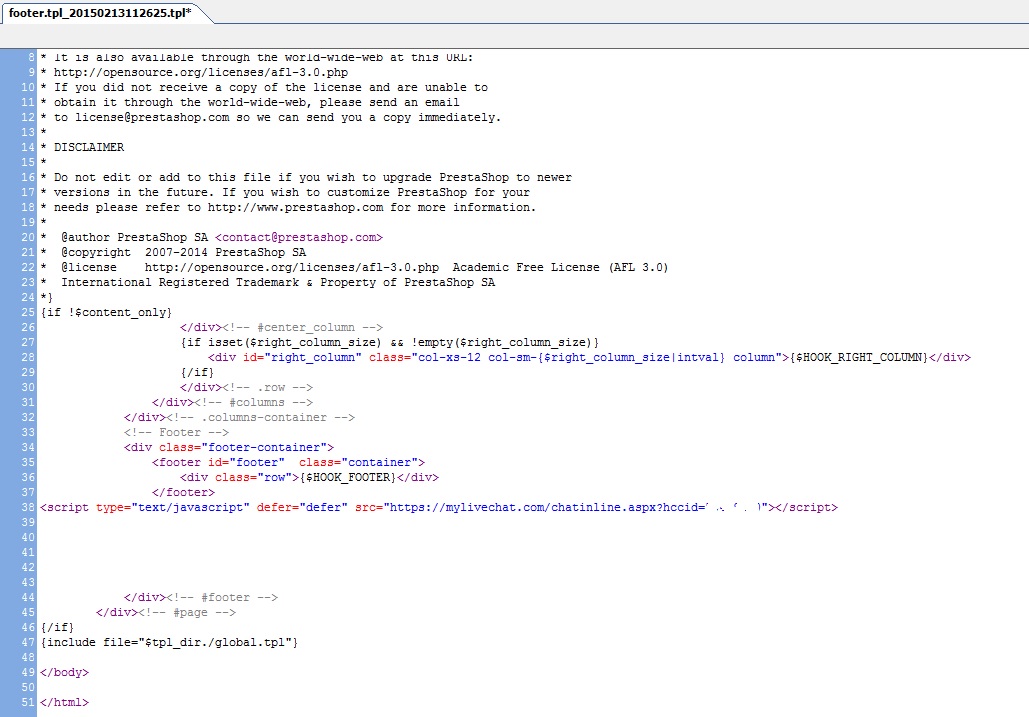Click '{$HOOK_RIGHT_COLUMN}' on line 28
1029x717 pixels.
(x=859, y=358)
